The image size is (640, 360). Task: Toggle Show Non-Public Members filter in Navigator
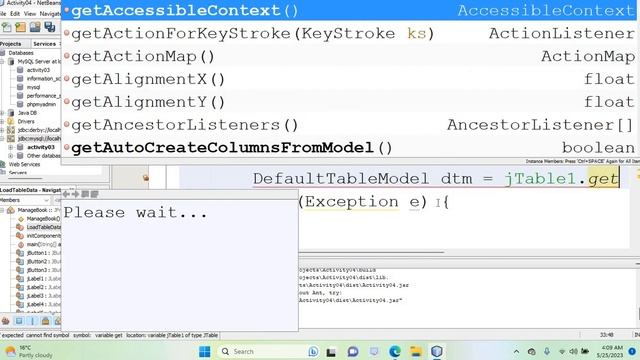[45, 321]
